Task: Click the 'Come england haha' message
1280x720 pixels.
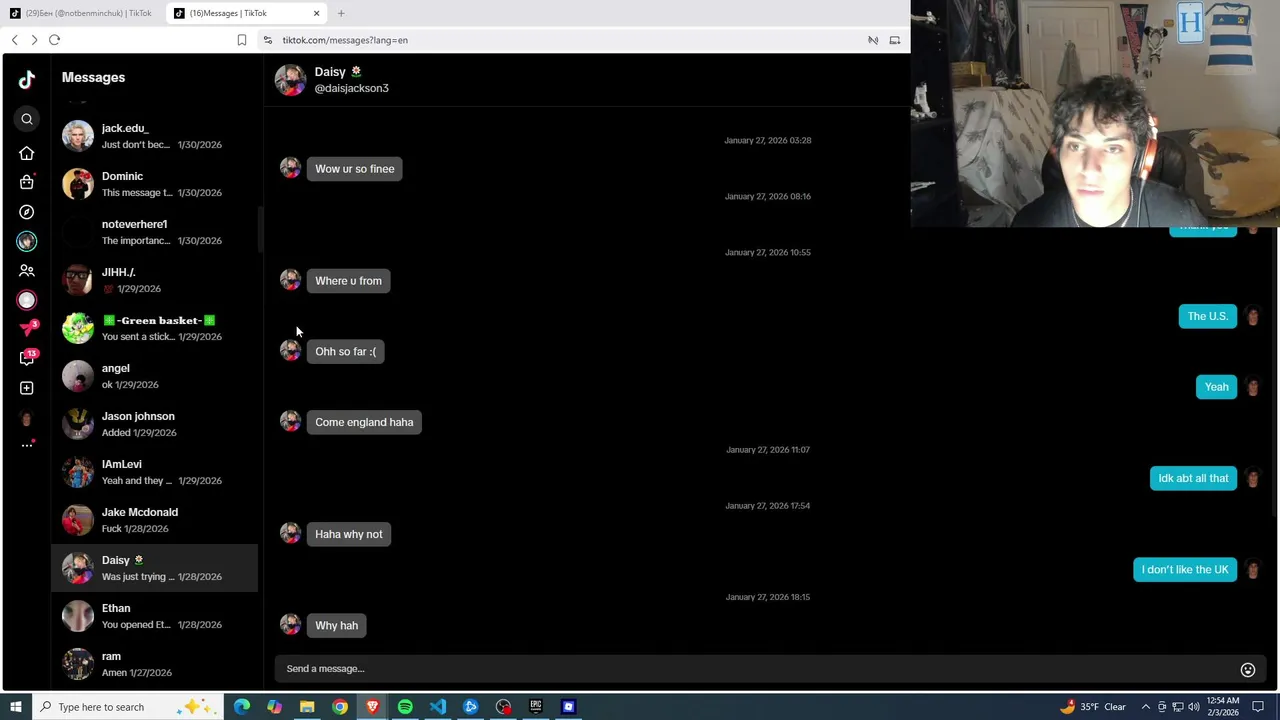Action: pos(364,422)
